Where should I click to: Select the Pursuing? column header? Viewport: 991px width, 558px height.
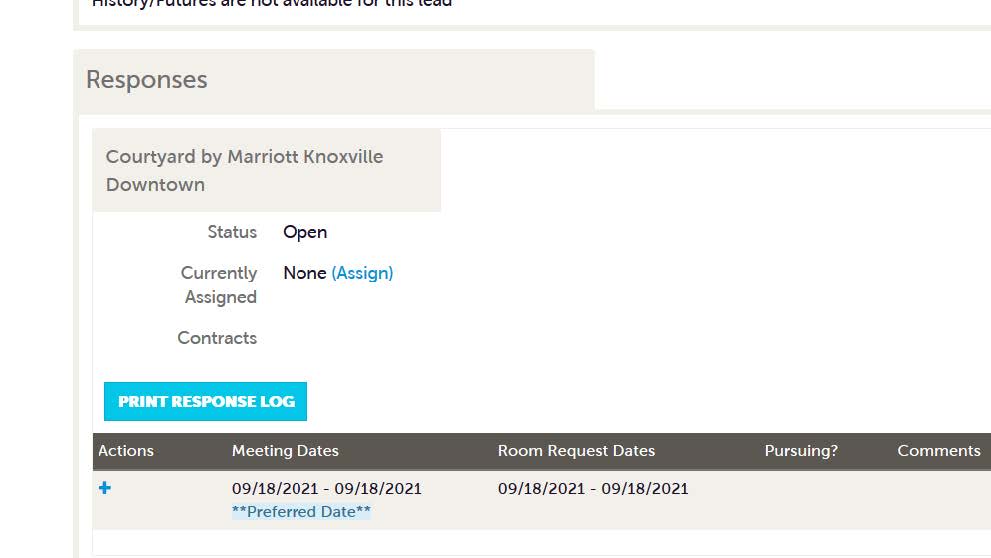[x=801, y=451]
